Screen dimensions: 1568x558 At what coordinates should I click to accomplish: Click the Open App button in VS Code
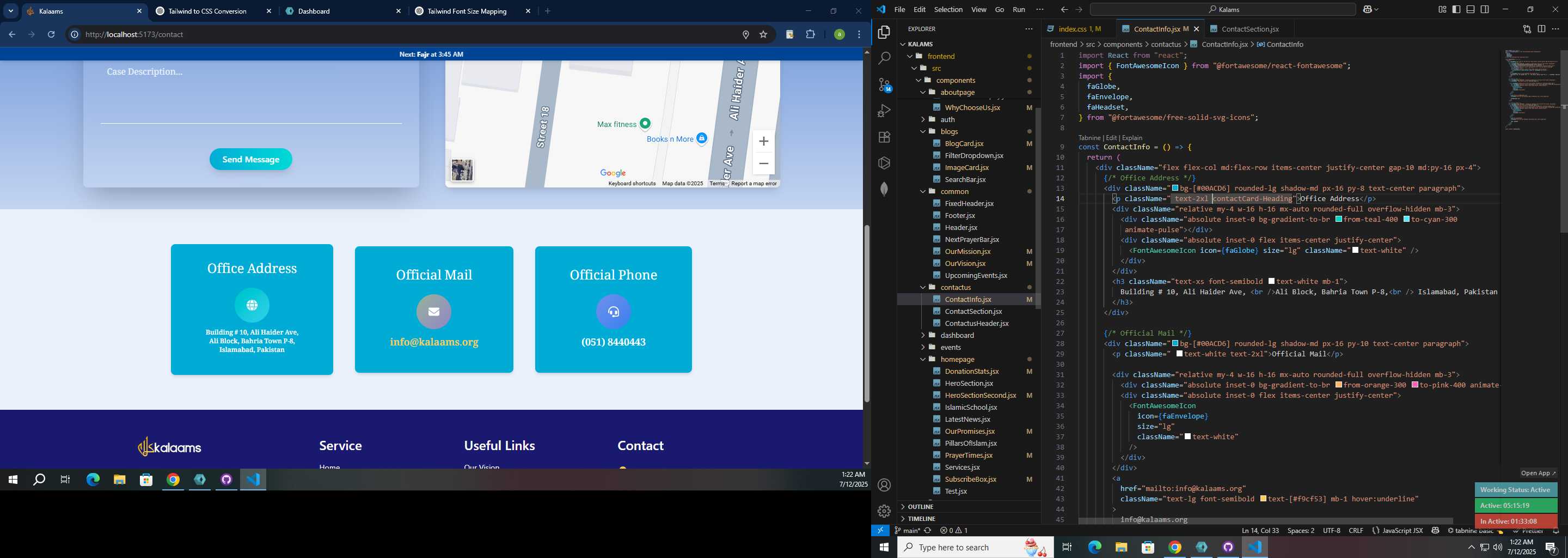pyautogui.click(x=1538, y=474)
